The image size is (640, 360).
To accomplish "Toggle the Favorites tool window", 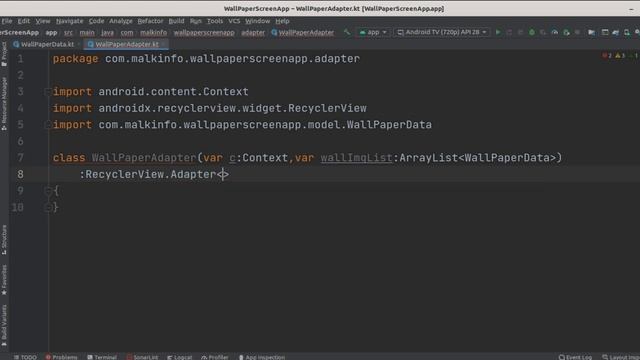I will tap(4, 280).
